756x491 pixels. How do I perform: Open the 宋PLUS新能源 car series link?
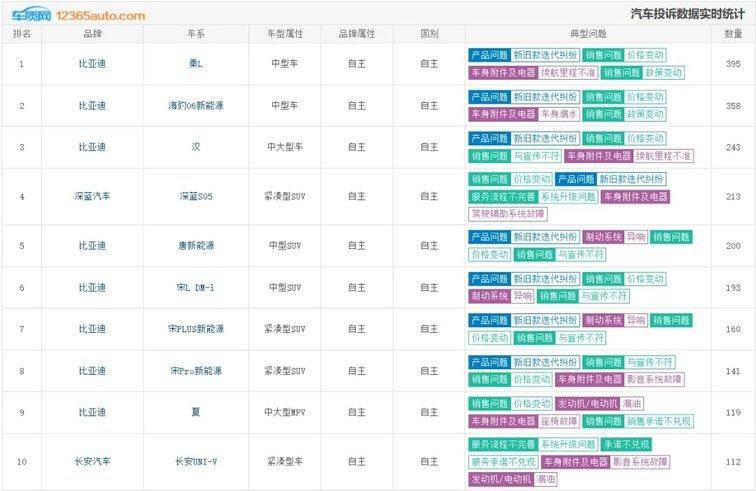(x=196, y=329)
